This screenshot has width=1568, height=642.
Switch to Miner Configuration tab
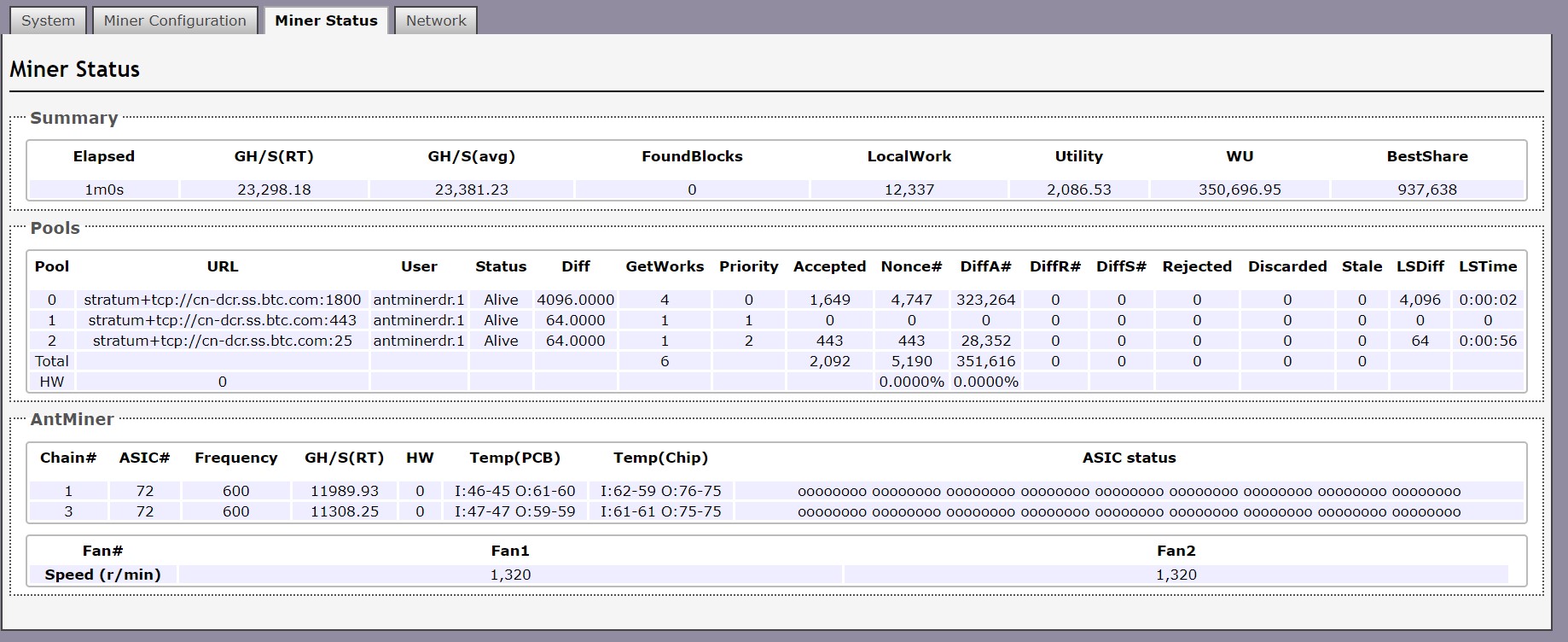coord(175,20)
